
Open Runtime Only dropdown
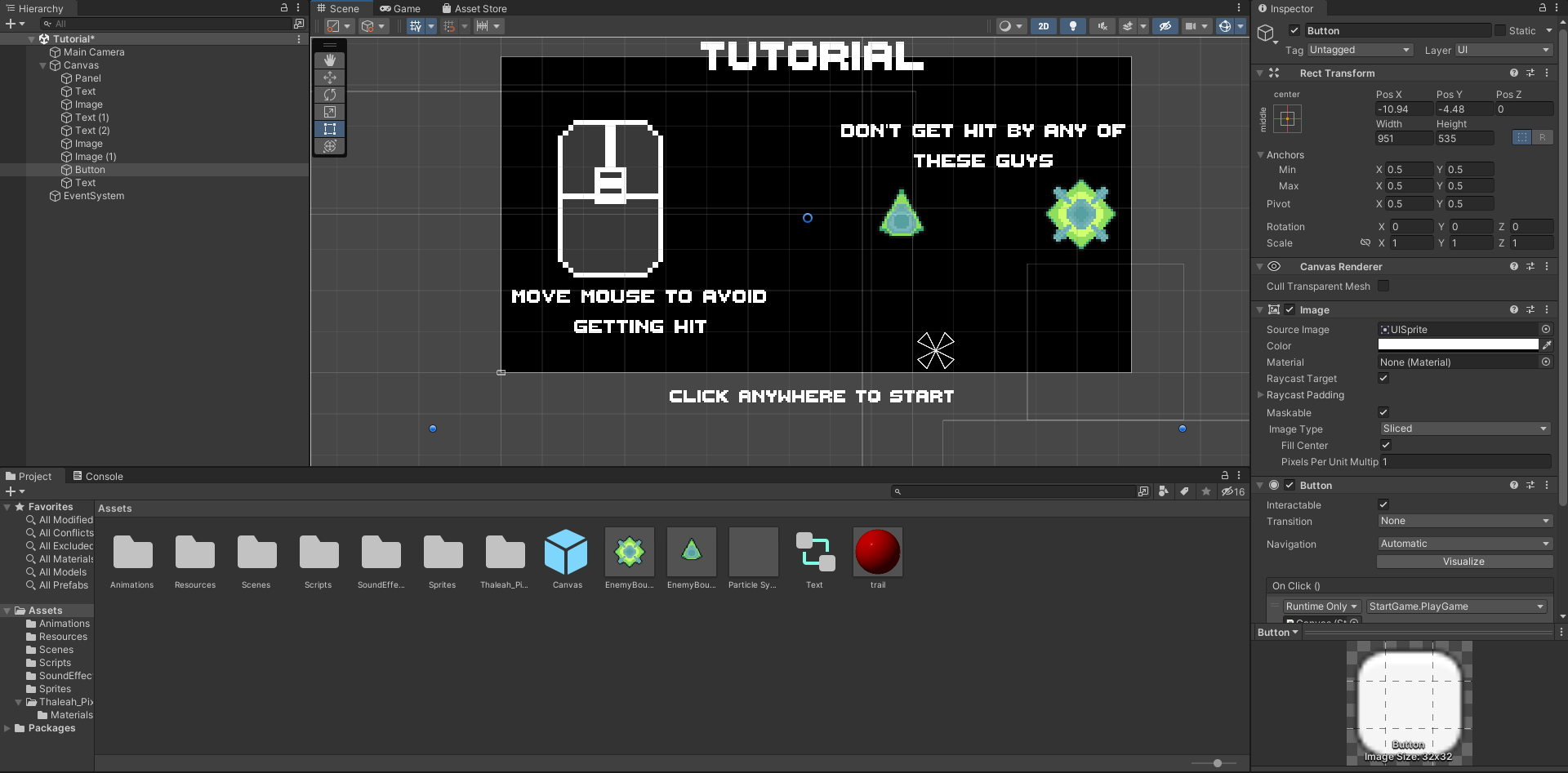[x=1321, y=606]
